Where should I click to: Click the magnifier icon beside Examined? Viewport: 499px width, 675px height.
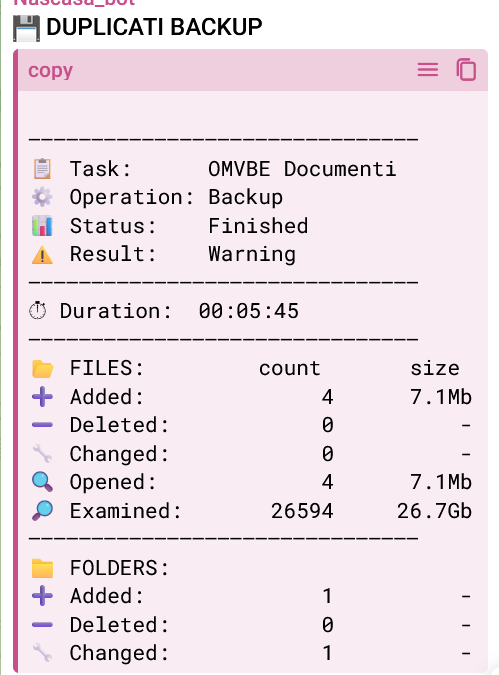point(42,511)
